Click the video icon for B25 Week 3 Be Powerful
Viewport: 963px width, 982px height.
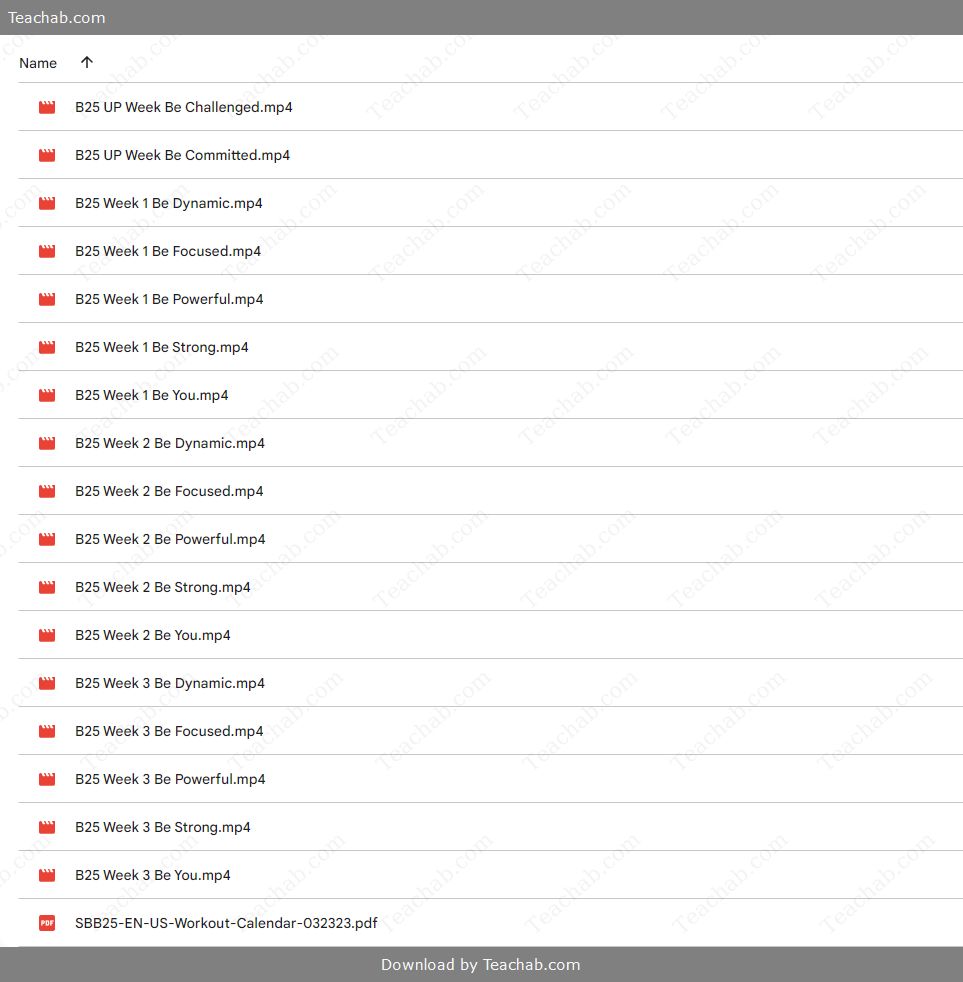pyautogui.click(x=47, y=779)
